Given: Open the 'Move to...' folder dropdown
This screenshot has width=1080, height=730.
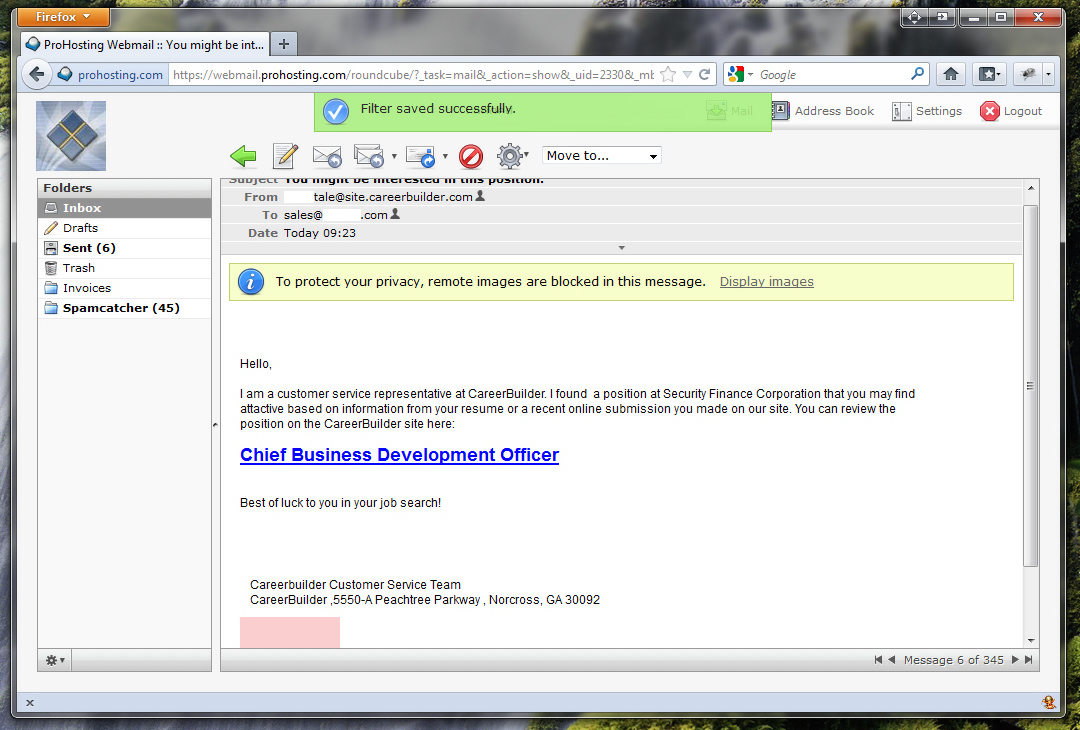Looking at the screenshot, I should (x=601, y=156).
